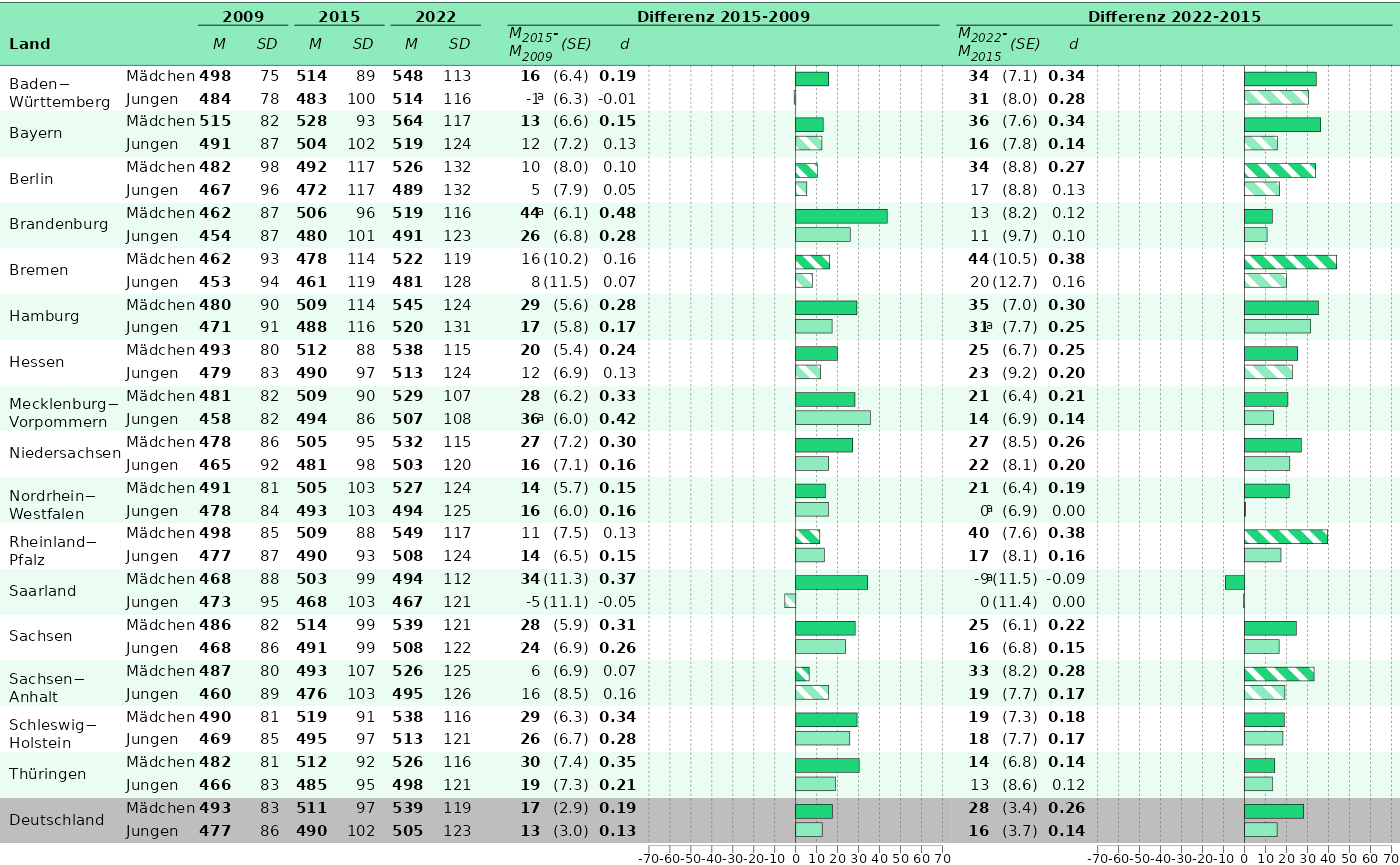Image resolution: width=1400 pixels, height=865 pixels.
Task: Select the Mecklenburg-Vorpommern state label
Action: click(x=64, y=413)
